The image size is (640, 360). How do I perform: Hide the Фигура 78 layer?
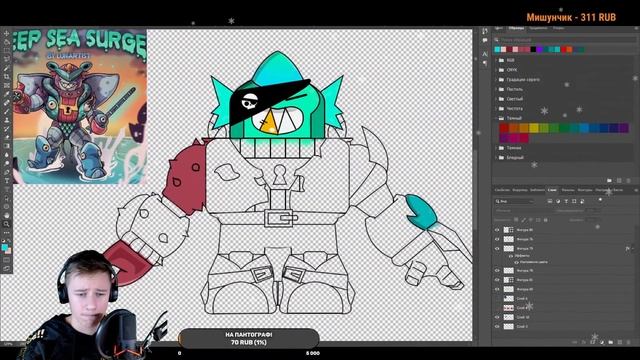(497, 271)
